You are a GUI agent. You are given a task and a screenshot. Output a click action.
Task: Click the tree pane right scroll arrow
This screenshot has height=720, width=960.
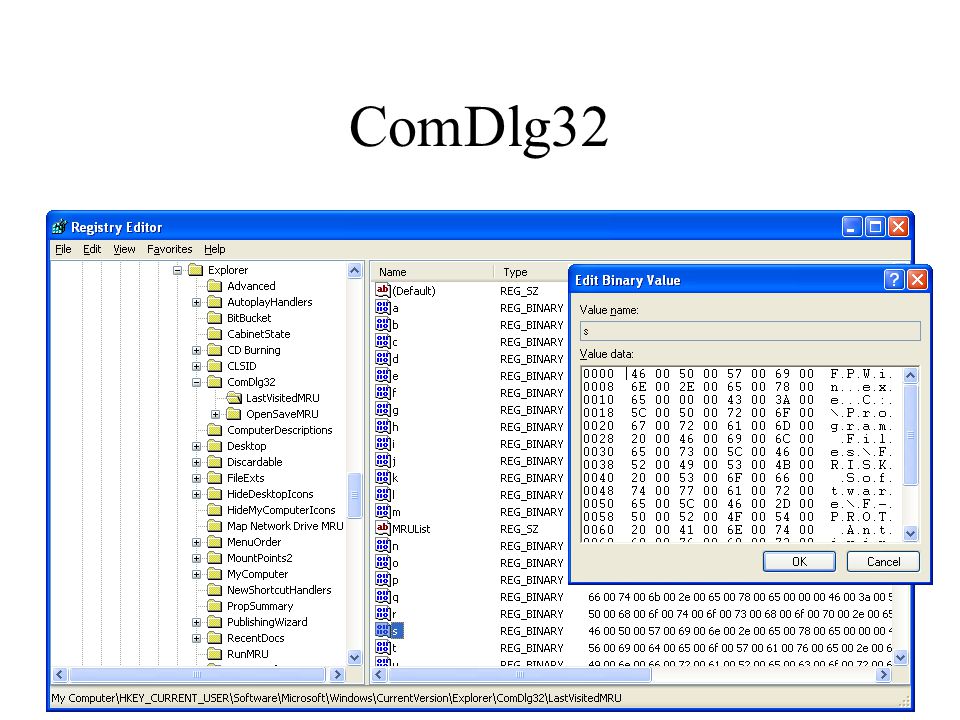(x=337, y=675)
